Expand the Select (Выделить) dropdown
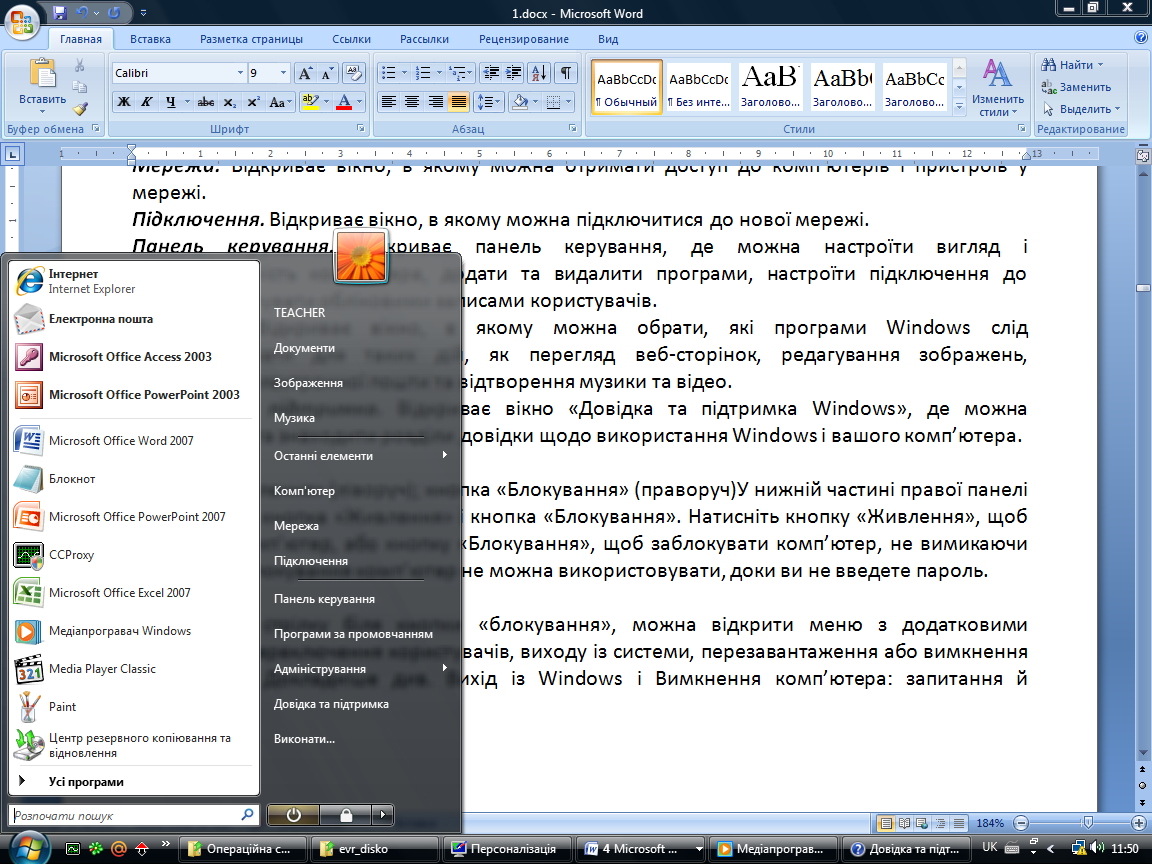Image resolution: width=1152 pixels, height=864 pixels. click(x=1117, y=109)
